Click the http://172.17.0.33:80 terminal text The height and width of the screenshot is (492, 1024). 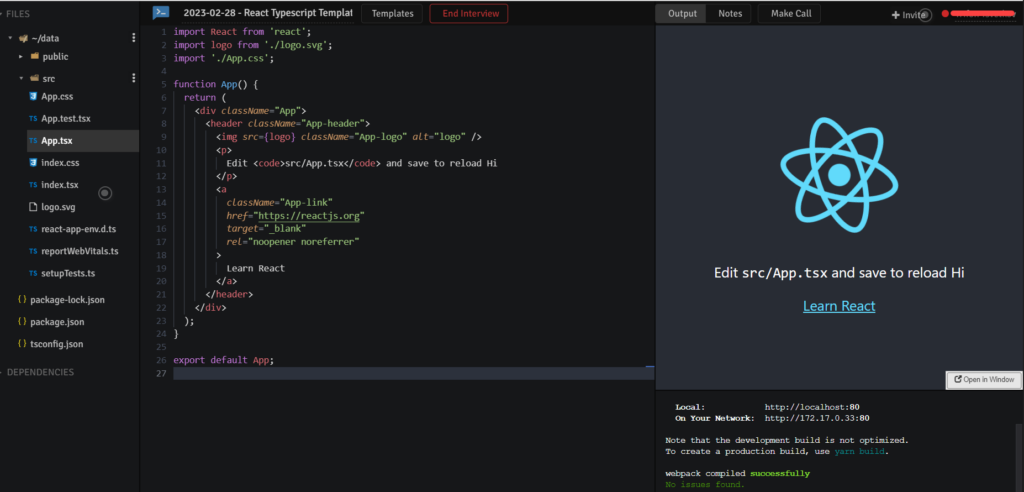[817, 418]
